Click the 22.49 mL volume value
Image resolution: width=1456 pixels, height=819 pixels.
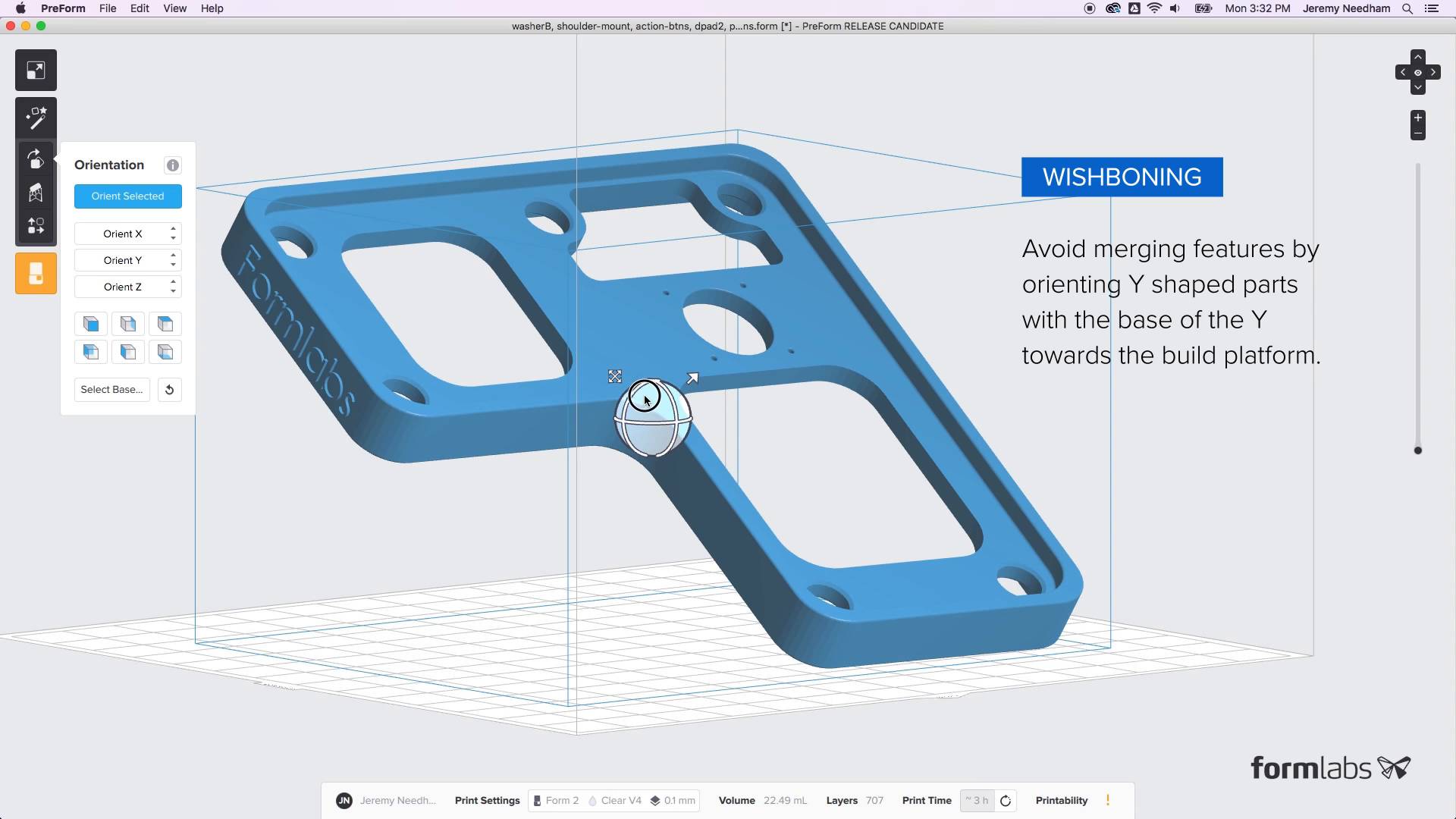click(x=785, y=801)
